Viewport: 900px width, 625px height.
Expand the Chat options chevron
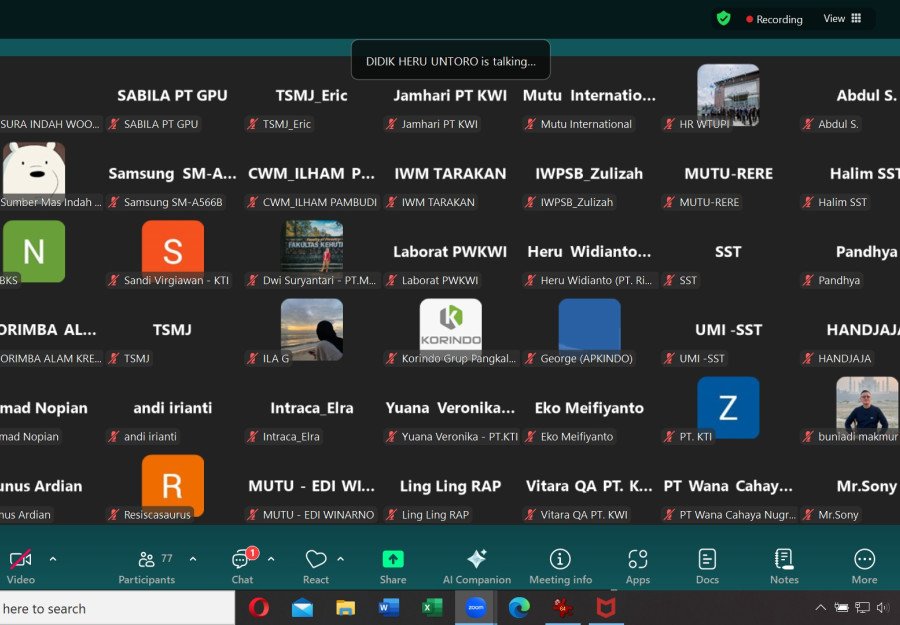pyautogui.click(x=271, y=559)
